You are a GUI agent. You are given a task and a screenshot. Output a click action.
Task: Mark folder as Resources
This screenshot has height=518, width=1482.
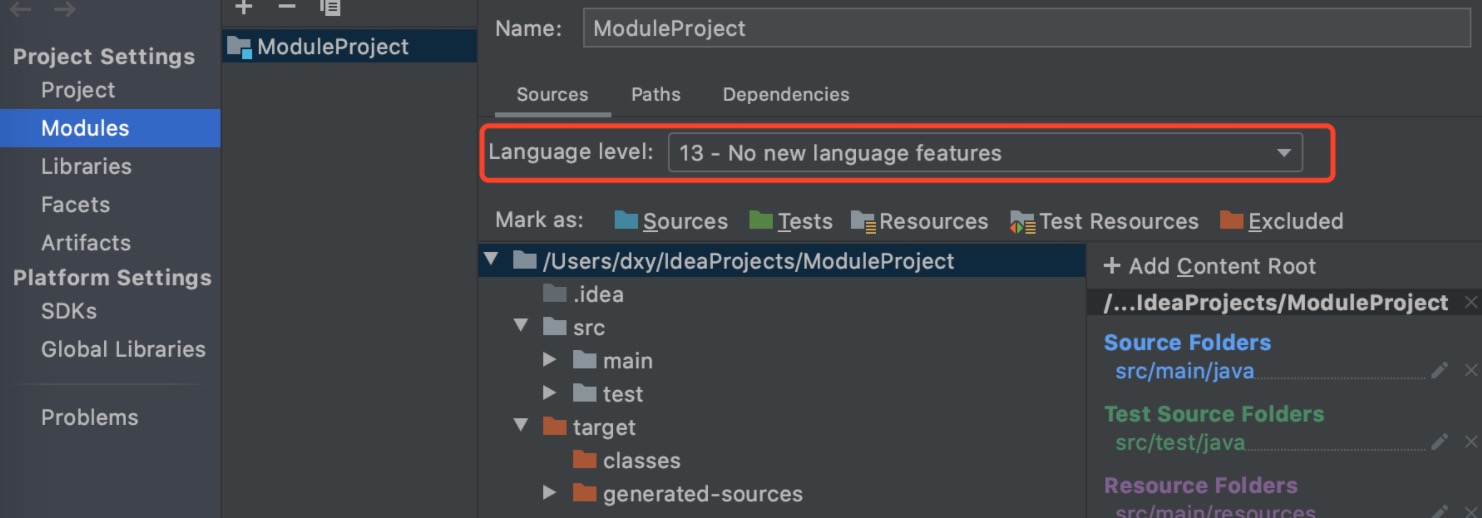pyautogui.click(x=919, y=221)
